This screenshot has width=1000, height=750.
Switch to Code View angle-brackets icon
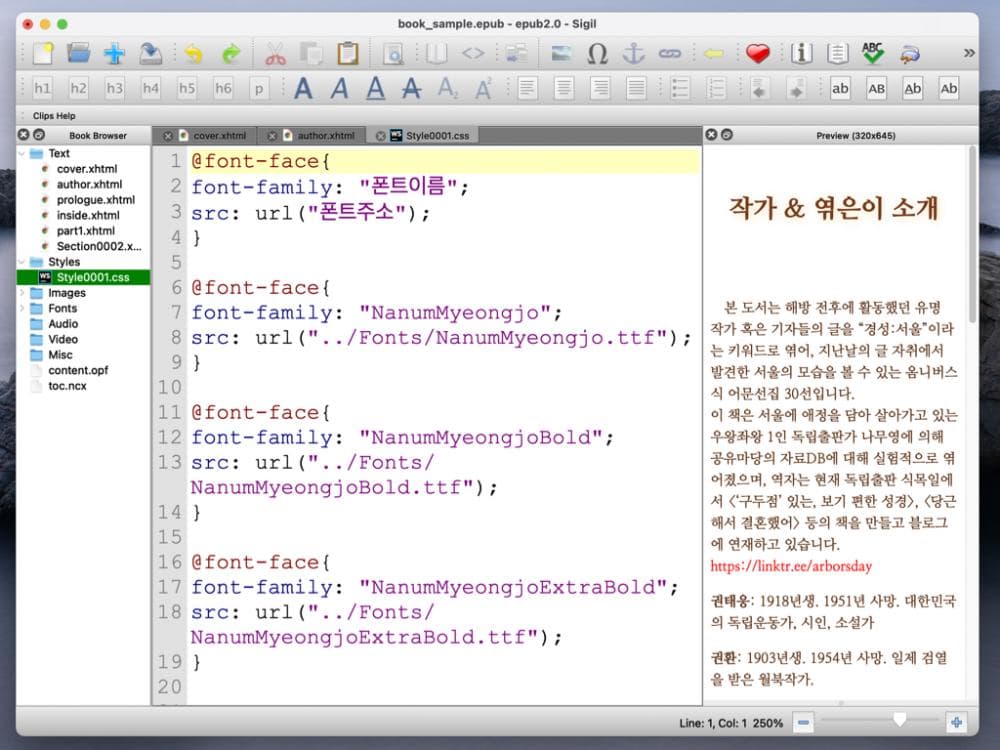coord(473,54)
